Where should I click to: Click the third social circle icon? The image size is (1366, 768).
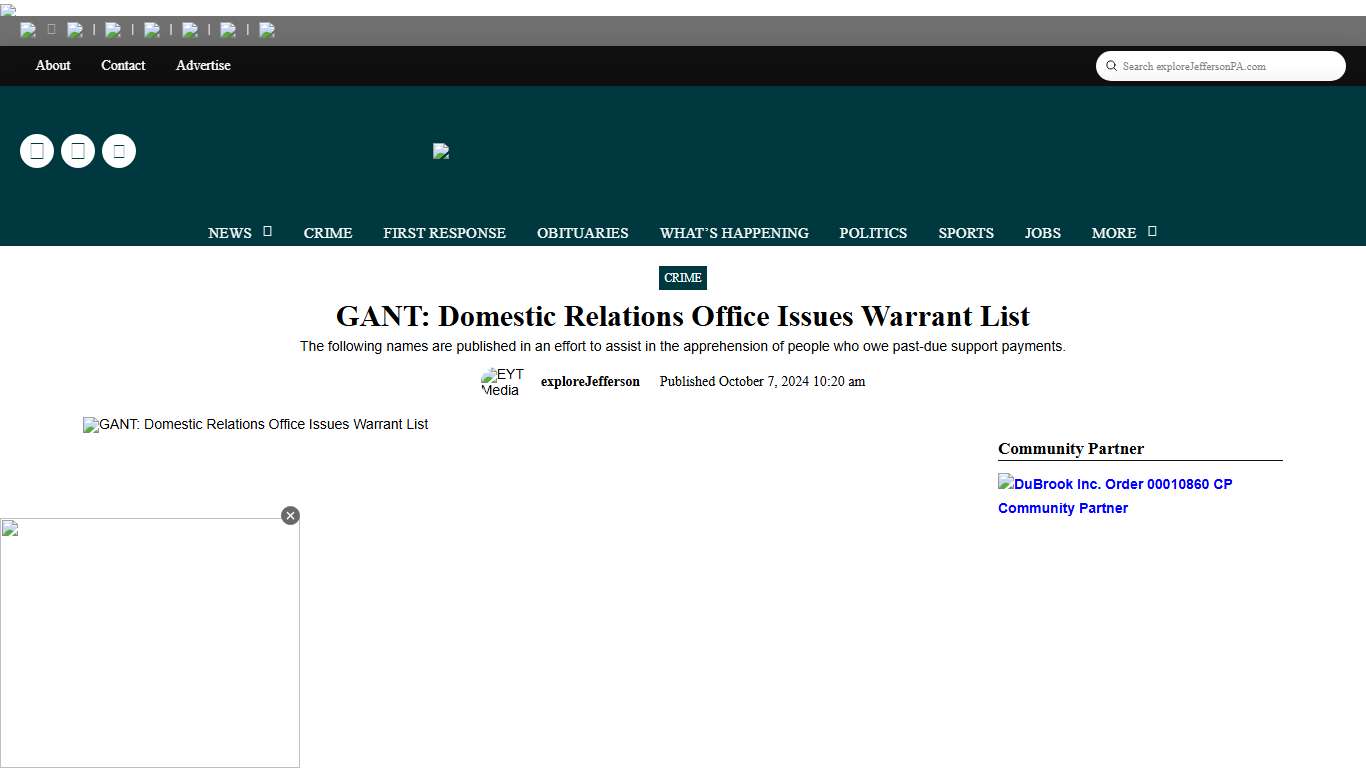pos(119,151)
